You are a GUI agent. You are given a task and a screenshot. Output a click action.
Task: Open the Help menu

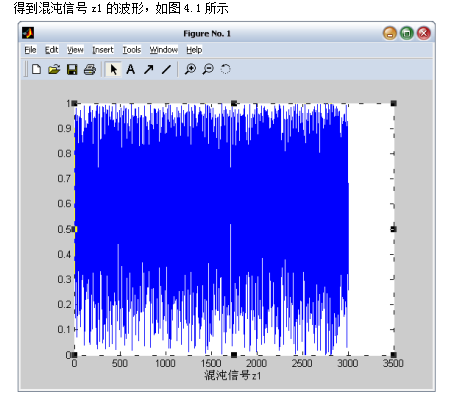point(194,50)
